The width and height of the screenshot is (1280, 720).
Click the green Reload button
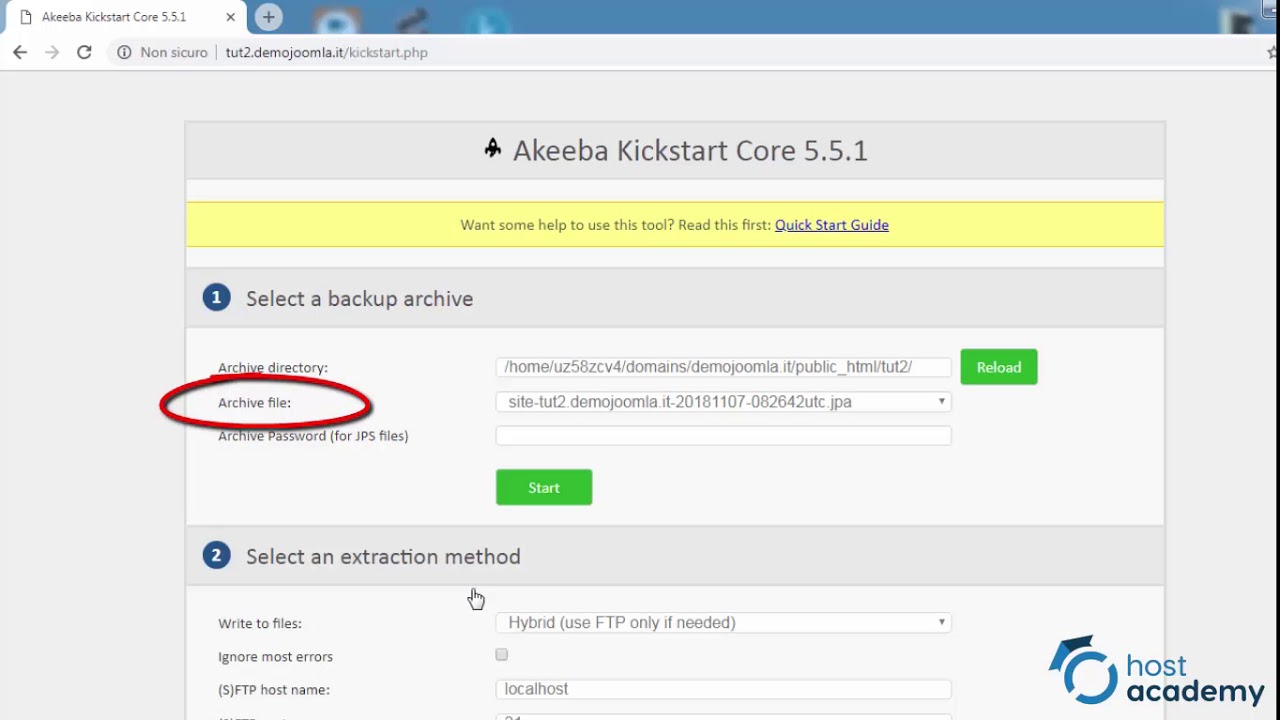tap(999, 367)
